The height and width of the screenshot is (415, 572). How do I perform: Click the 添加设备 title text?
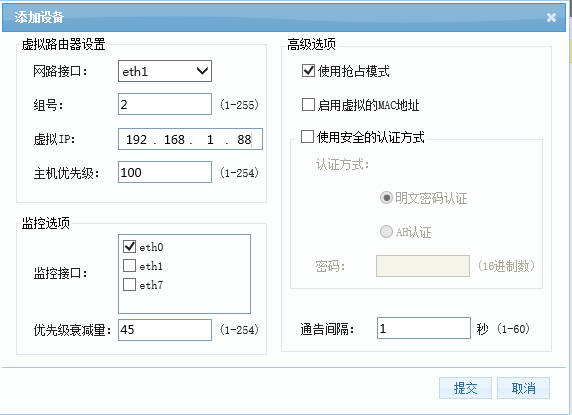39,17
